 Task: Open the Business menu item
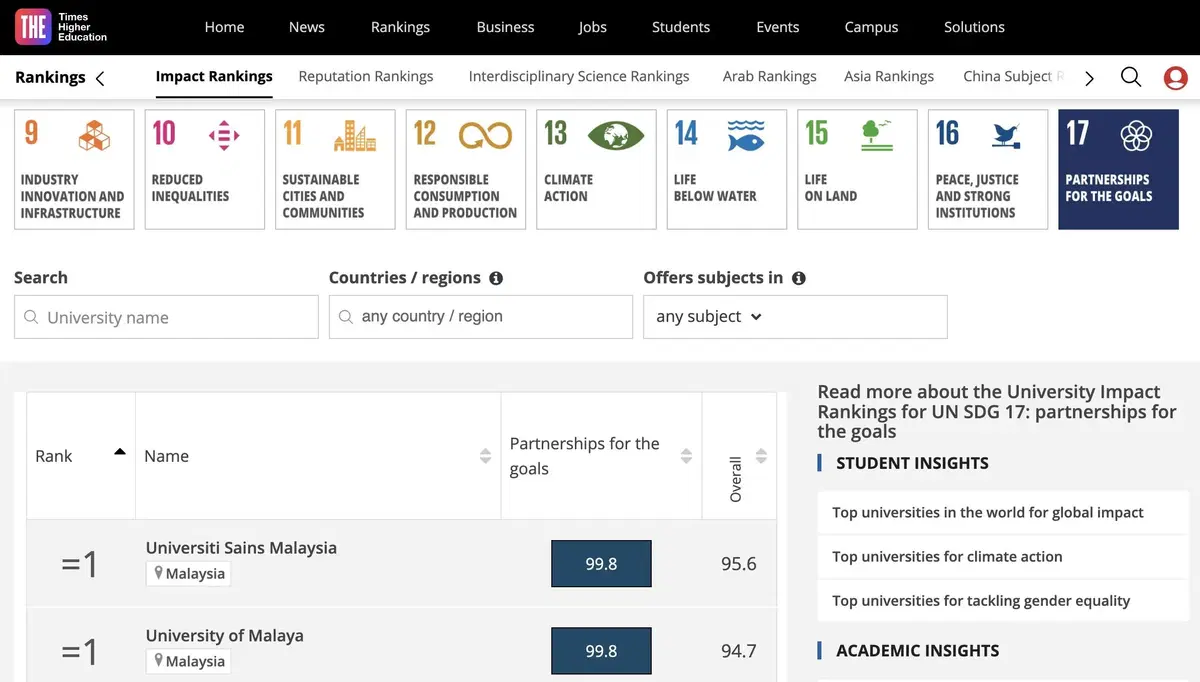point(505,27)
